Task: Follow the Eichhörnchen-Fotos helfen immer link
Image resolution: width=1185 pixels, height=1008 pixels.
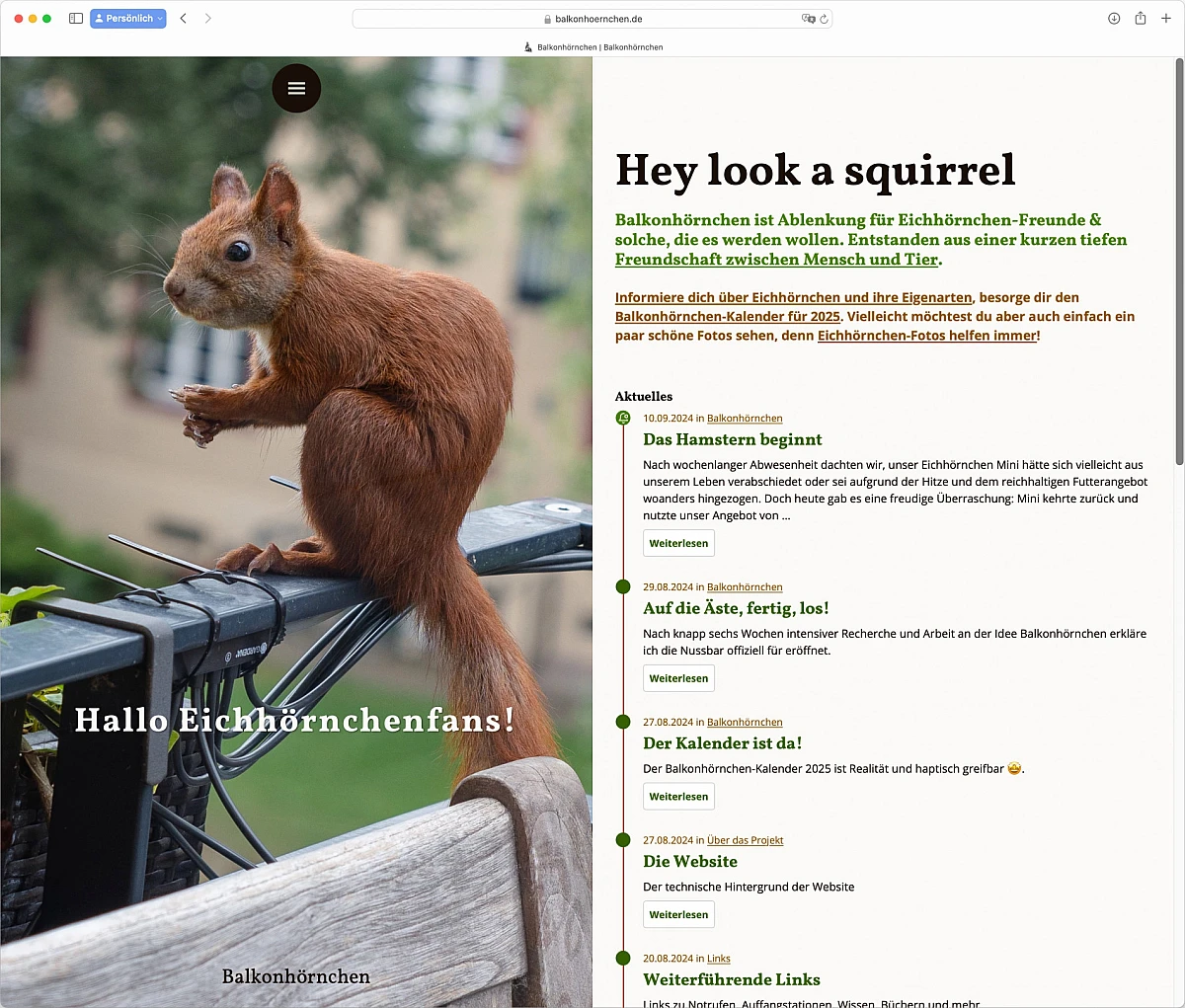Action: point(926,336)
